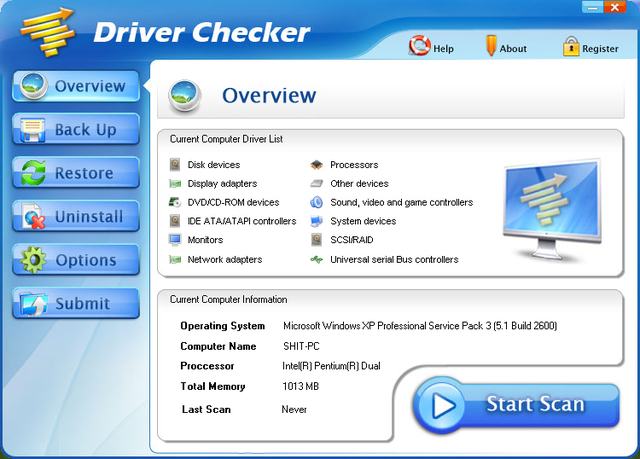Screen dimensions: 640x459
Task: Click the About pencil icon
Action: [x=491, y=46]
